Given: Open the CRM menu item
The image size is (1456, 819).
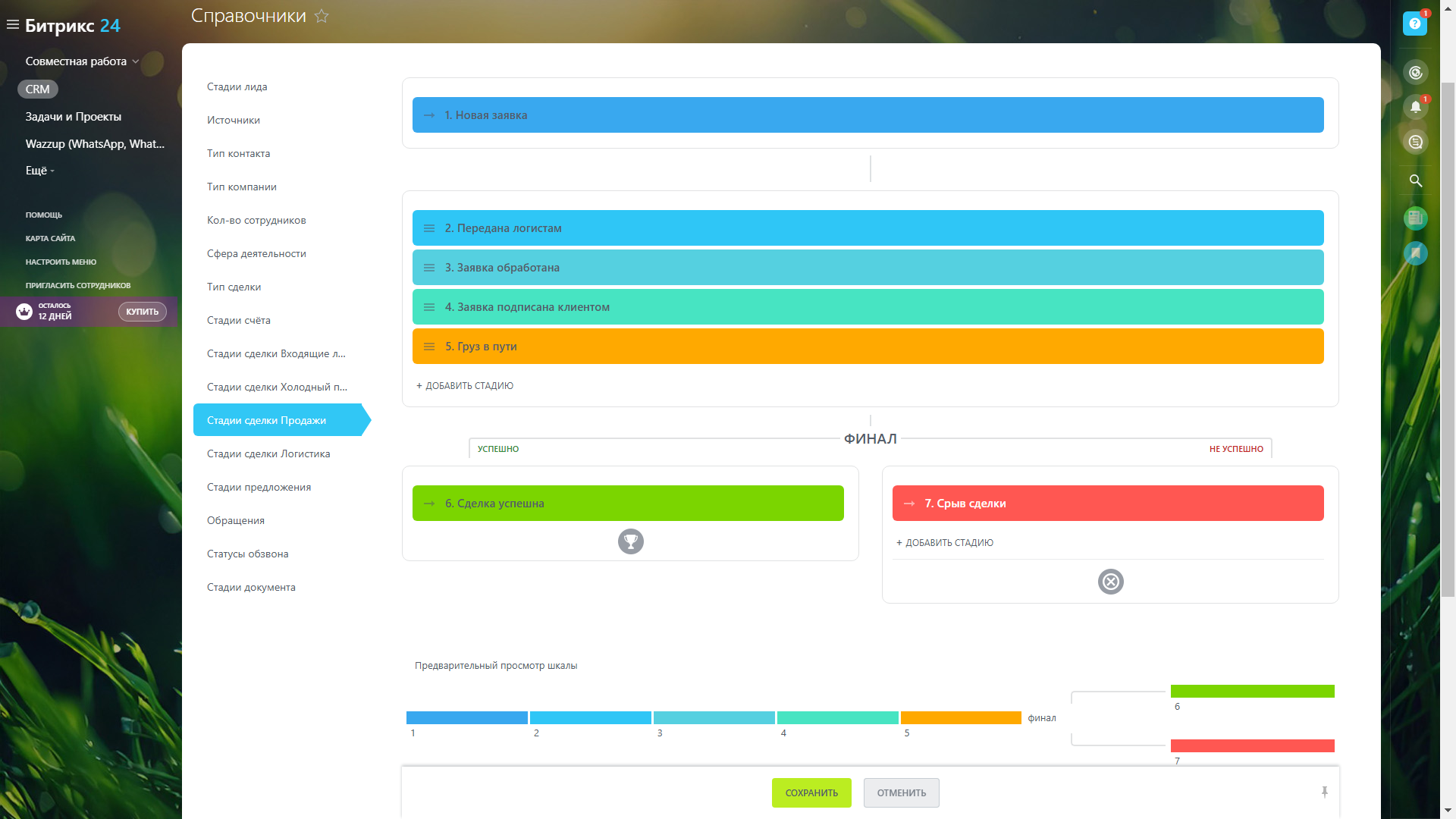Looking at the screenshot, I should coord(37,89).
